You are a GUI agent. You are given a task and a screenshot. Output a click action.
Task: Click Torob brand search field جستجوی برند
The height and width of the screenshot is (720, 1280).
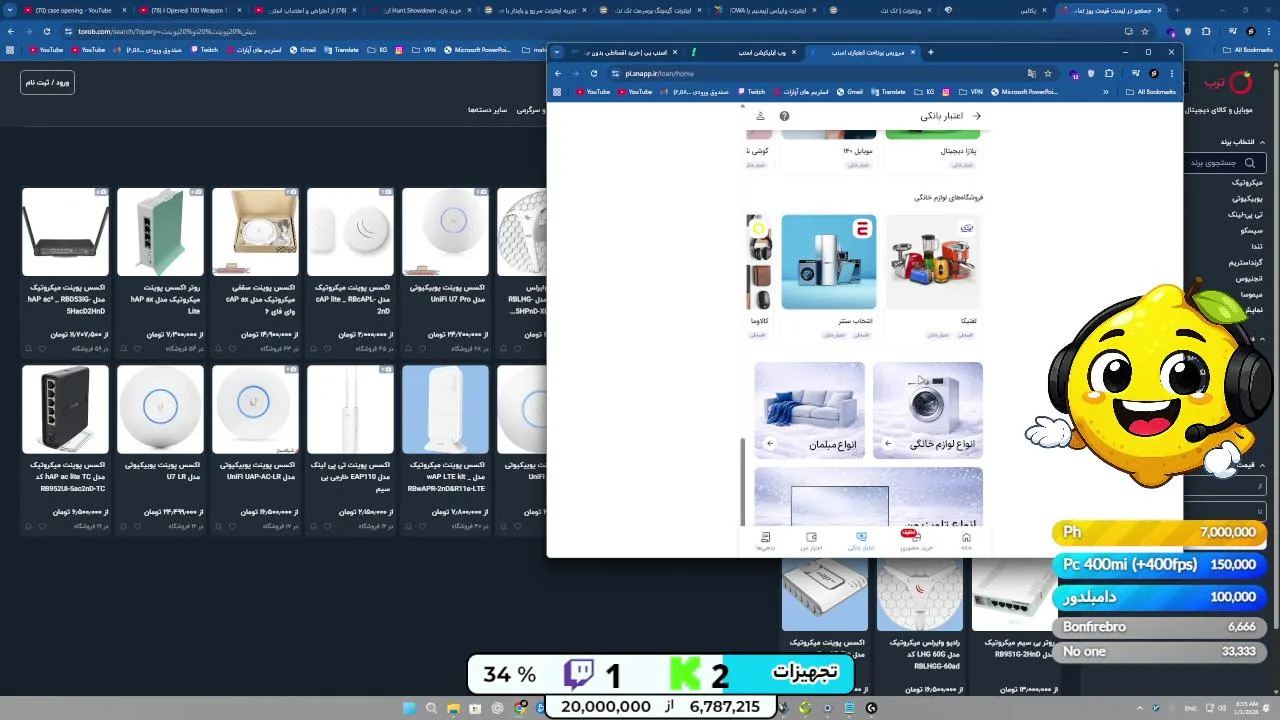pyautogui.click(x=1226, y=162)
